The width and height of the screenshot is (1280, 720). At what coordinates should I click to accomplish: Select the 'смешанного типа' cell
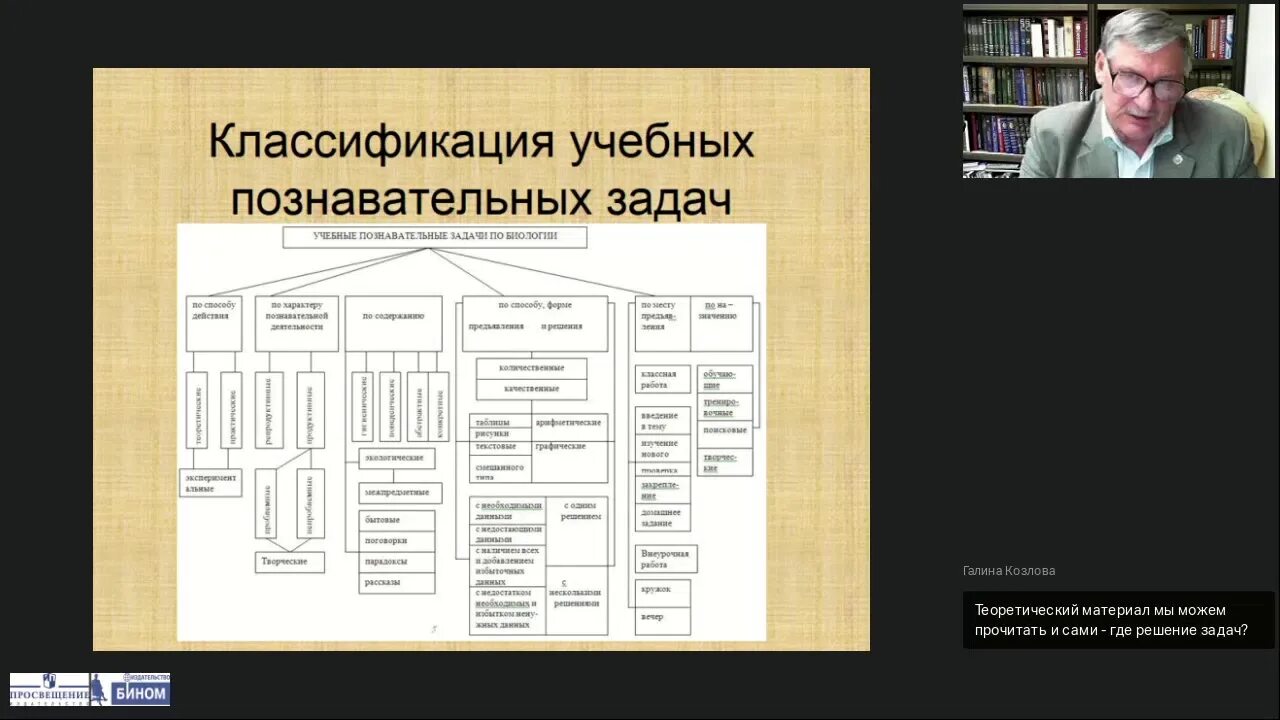click(x=500, y=468)
